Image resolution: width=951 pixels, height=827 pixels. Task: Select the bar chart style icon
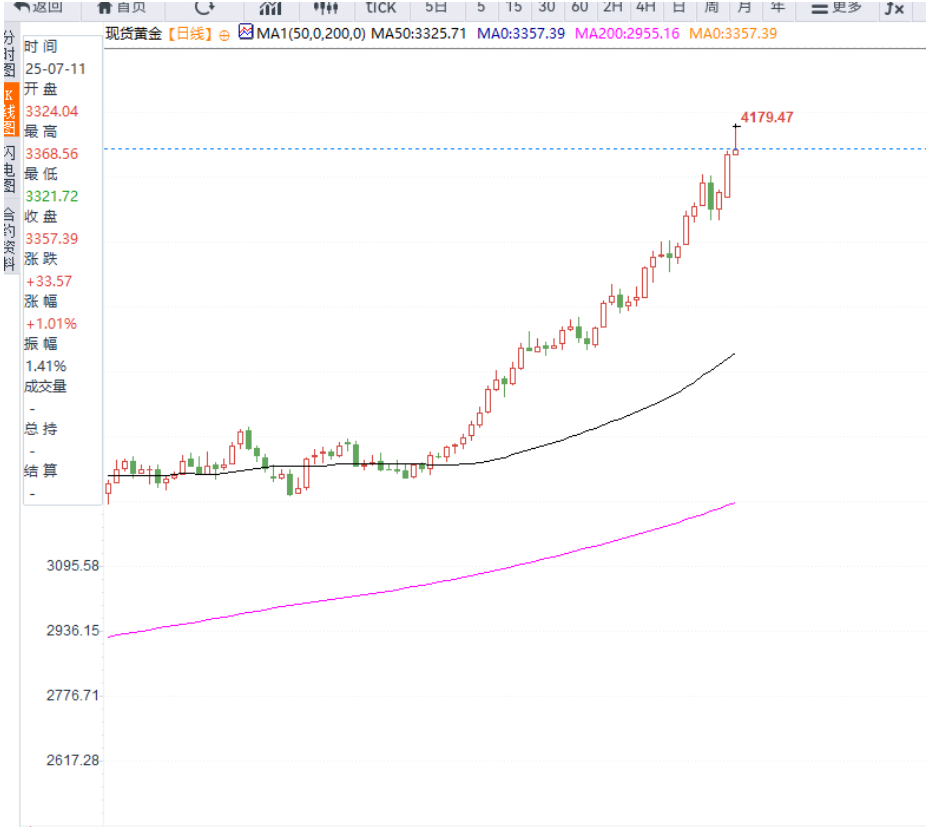(x=270, y=8)
